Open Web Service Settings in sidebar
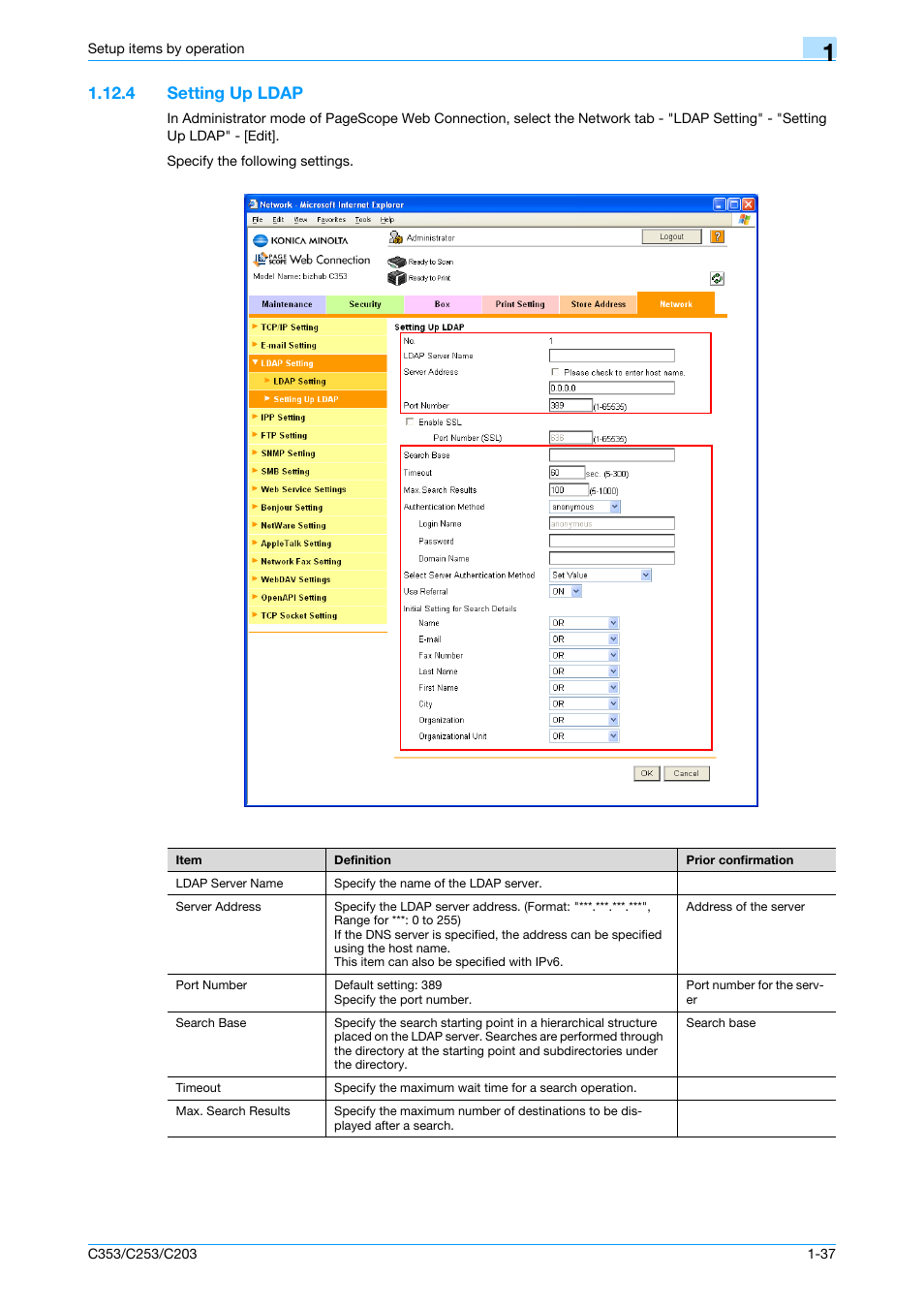This screenshot has height=1308, width=924. pos(318,489)
